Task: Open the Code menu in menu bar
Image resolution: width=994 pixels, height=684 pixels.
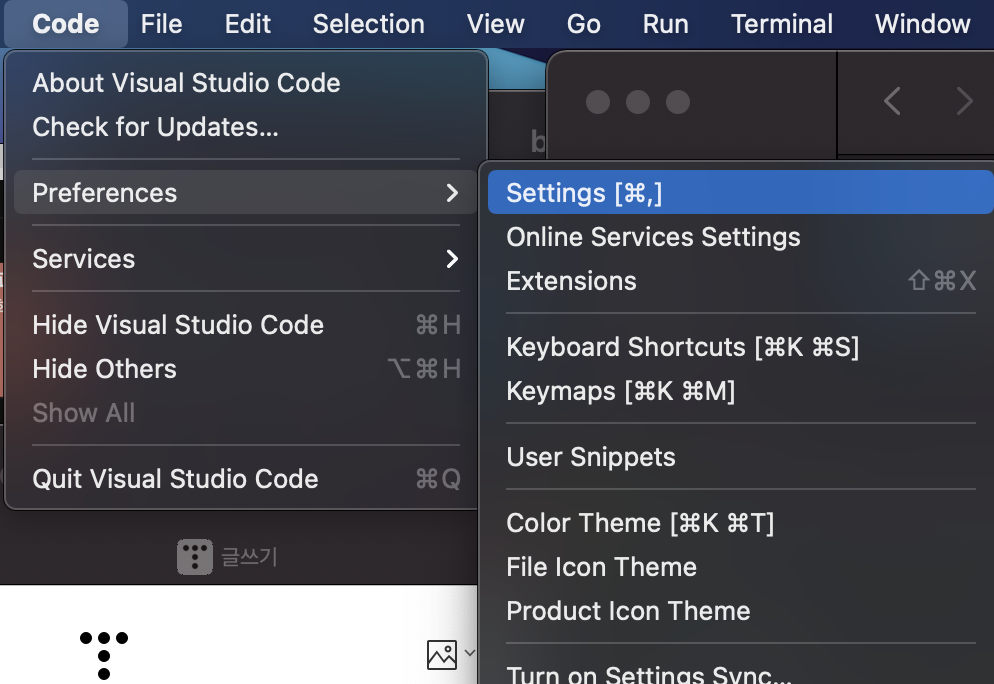Action: point(66,24)
